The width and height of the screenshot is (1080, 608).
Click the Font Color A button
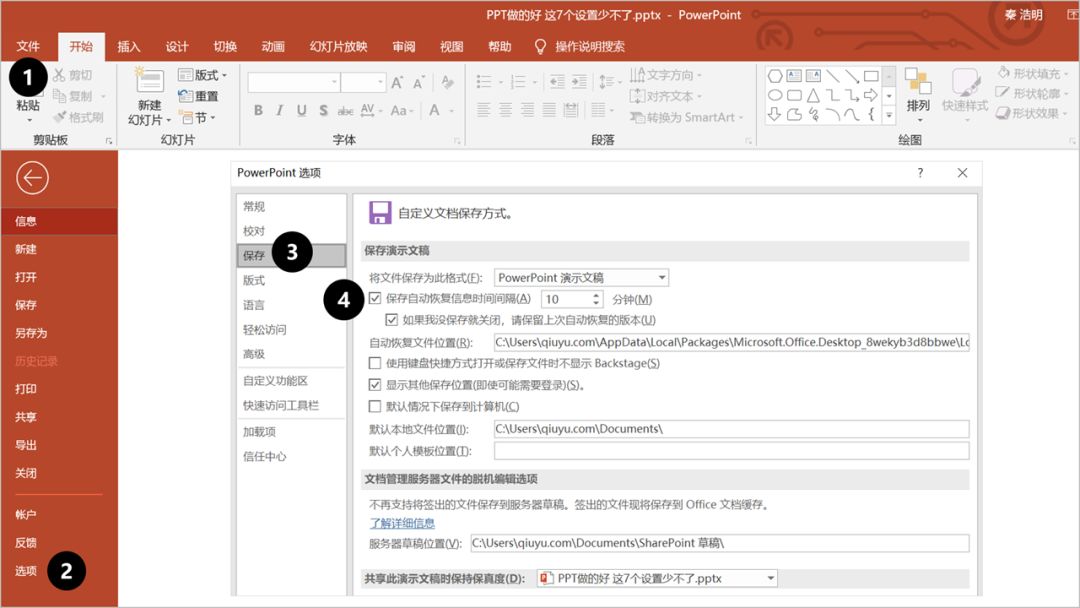tap(434, 110)
